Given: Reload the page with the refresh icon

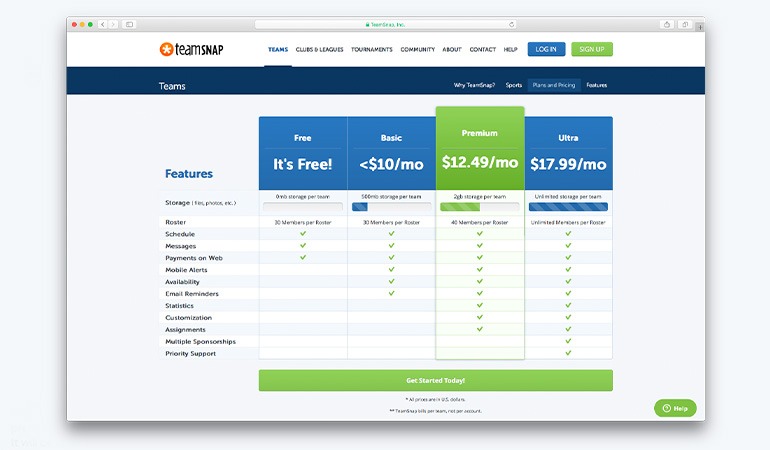Looking at the screenshot, I should [x=512, y=24].
